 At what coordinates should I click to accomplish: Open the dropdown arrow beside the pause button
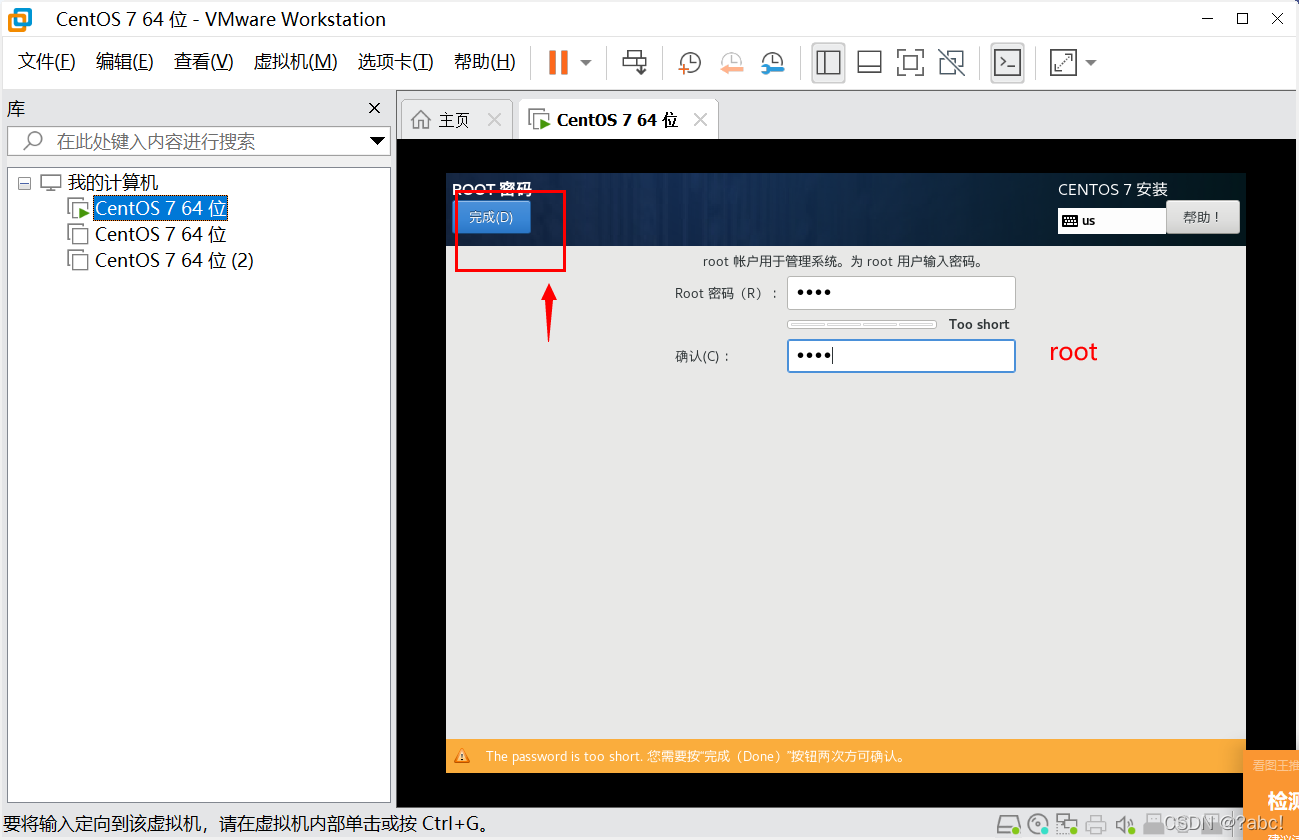point(586,63)
